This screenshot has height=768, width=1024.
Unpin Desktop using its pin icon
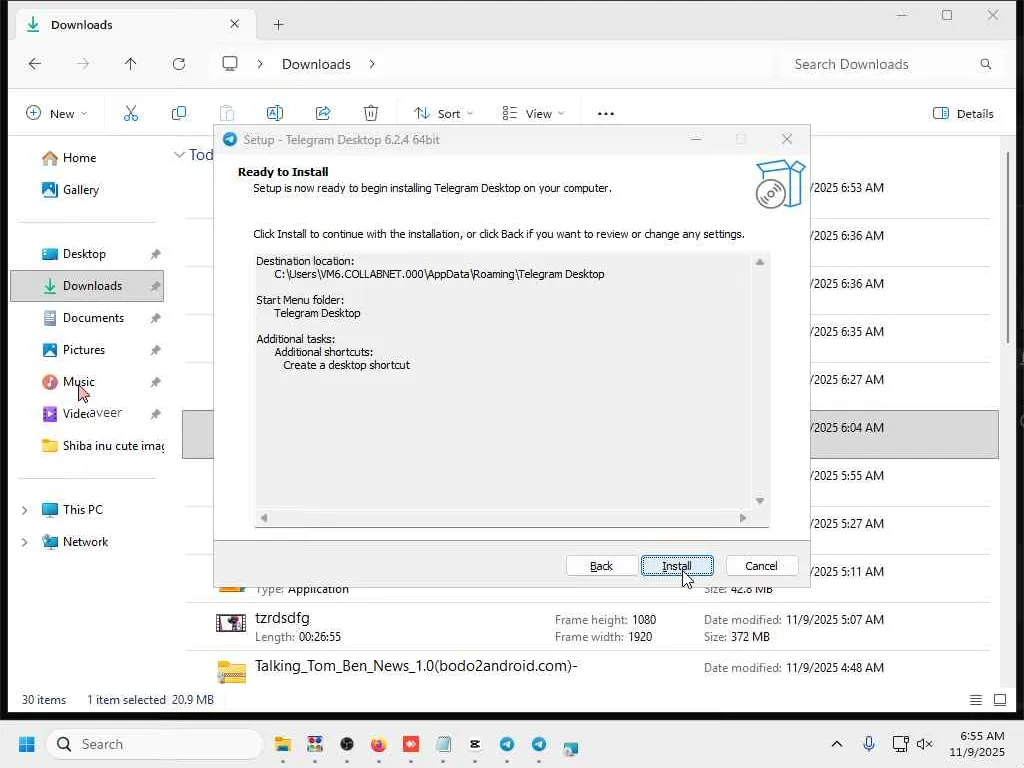click(155, 254)
